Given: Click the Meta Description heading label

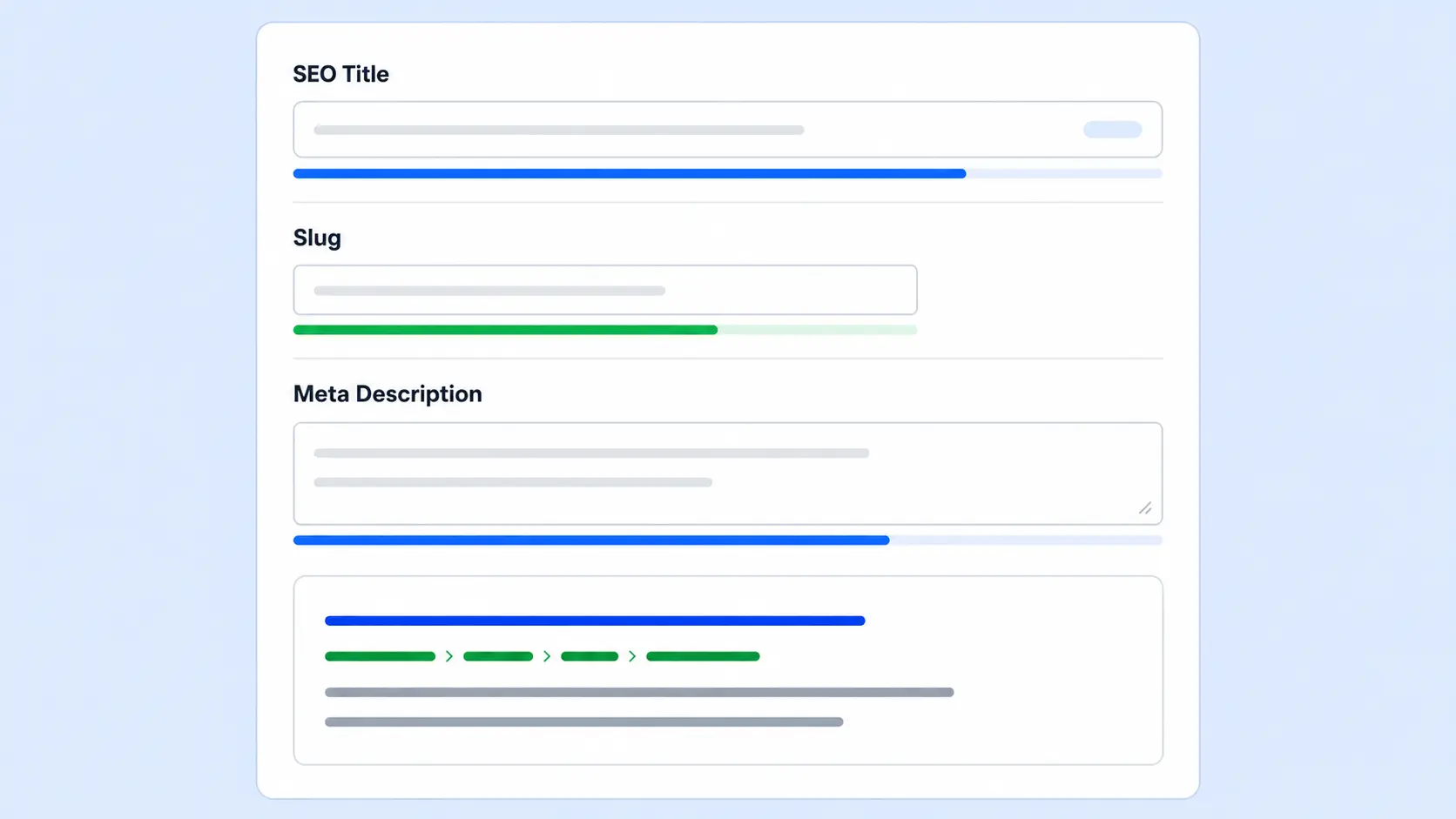Looking at the screenshot, I should (x=388, y=393).
